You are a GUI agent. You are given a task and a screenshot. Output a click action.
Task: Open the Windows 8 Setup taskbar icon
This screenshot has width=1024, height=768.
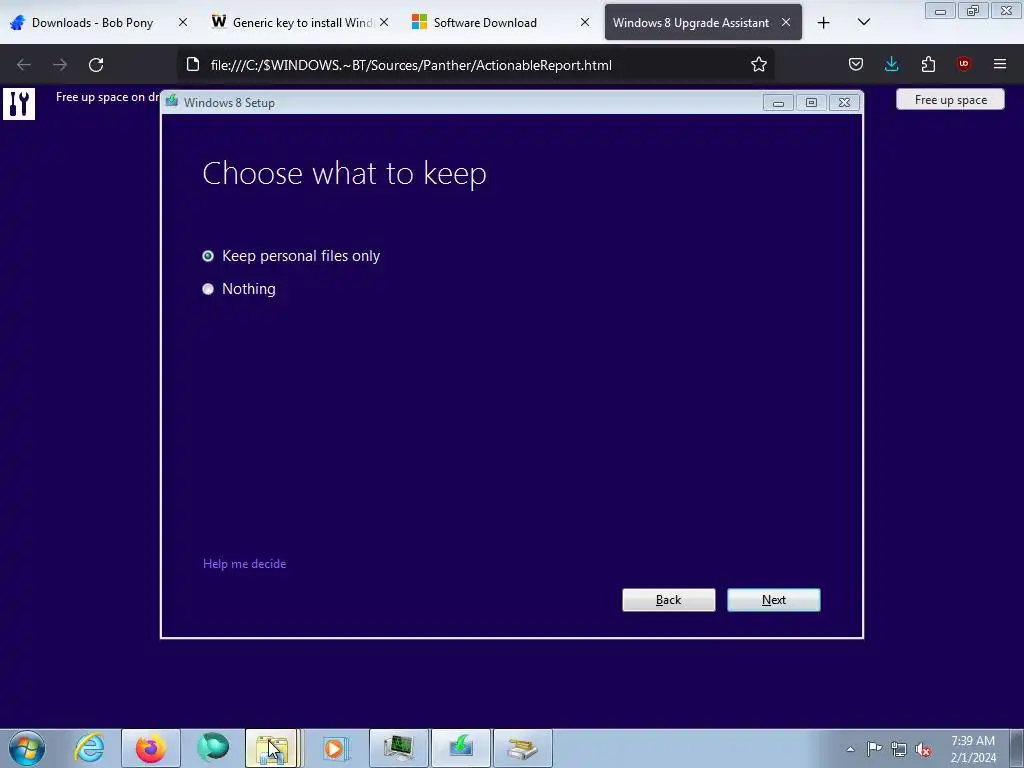tap(460, 748)
